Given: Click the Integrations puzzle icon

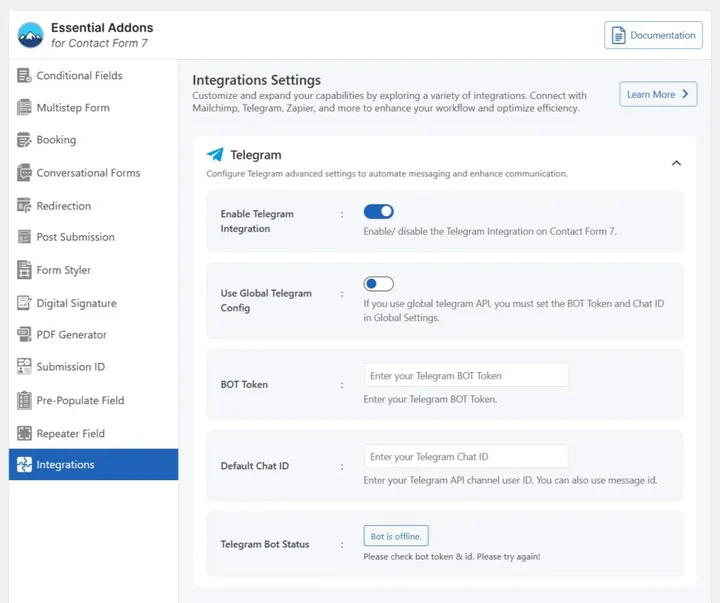Looking at the screenshot, I should coord(24,464).
